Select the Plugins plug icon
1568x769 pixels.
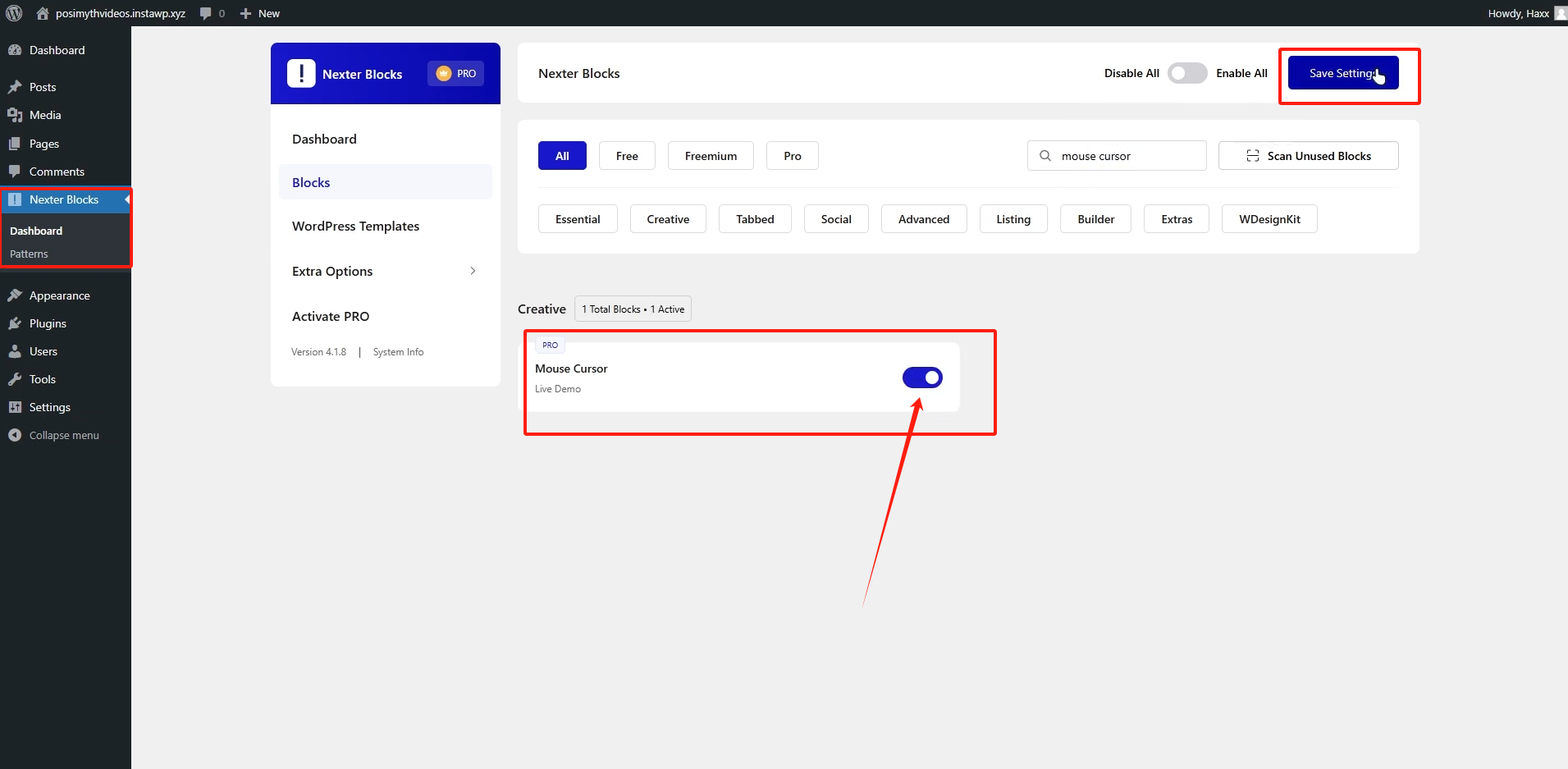[x=16, y=323]
